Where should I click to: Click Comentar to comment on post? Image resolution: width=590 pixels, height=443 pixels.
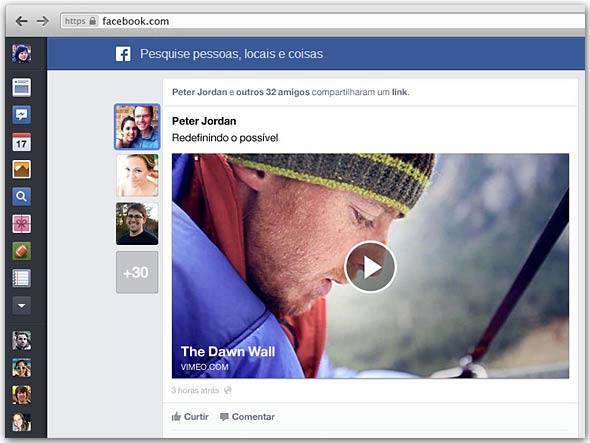click(247, 417)
